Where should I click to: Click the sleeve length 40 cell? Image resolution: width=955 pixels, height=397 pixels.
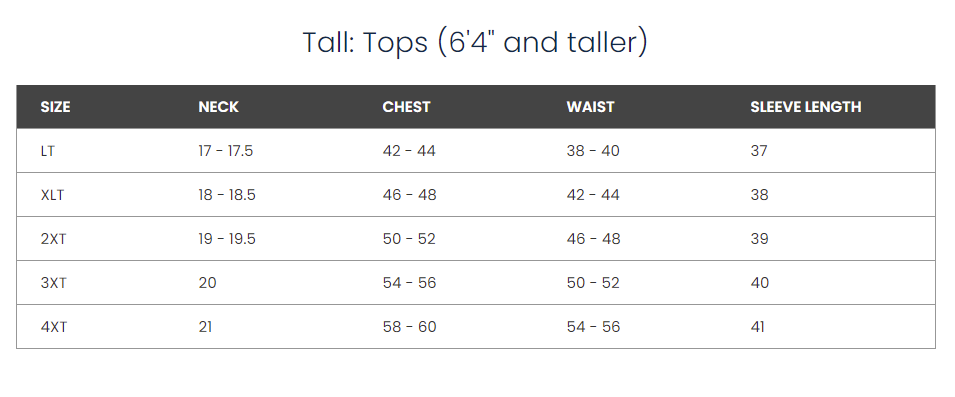point(759,283)
